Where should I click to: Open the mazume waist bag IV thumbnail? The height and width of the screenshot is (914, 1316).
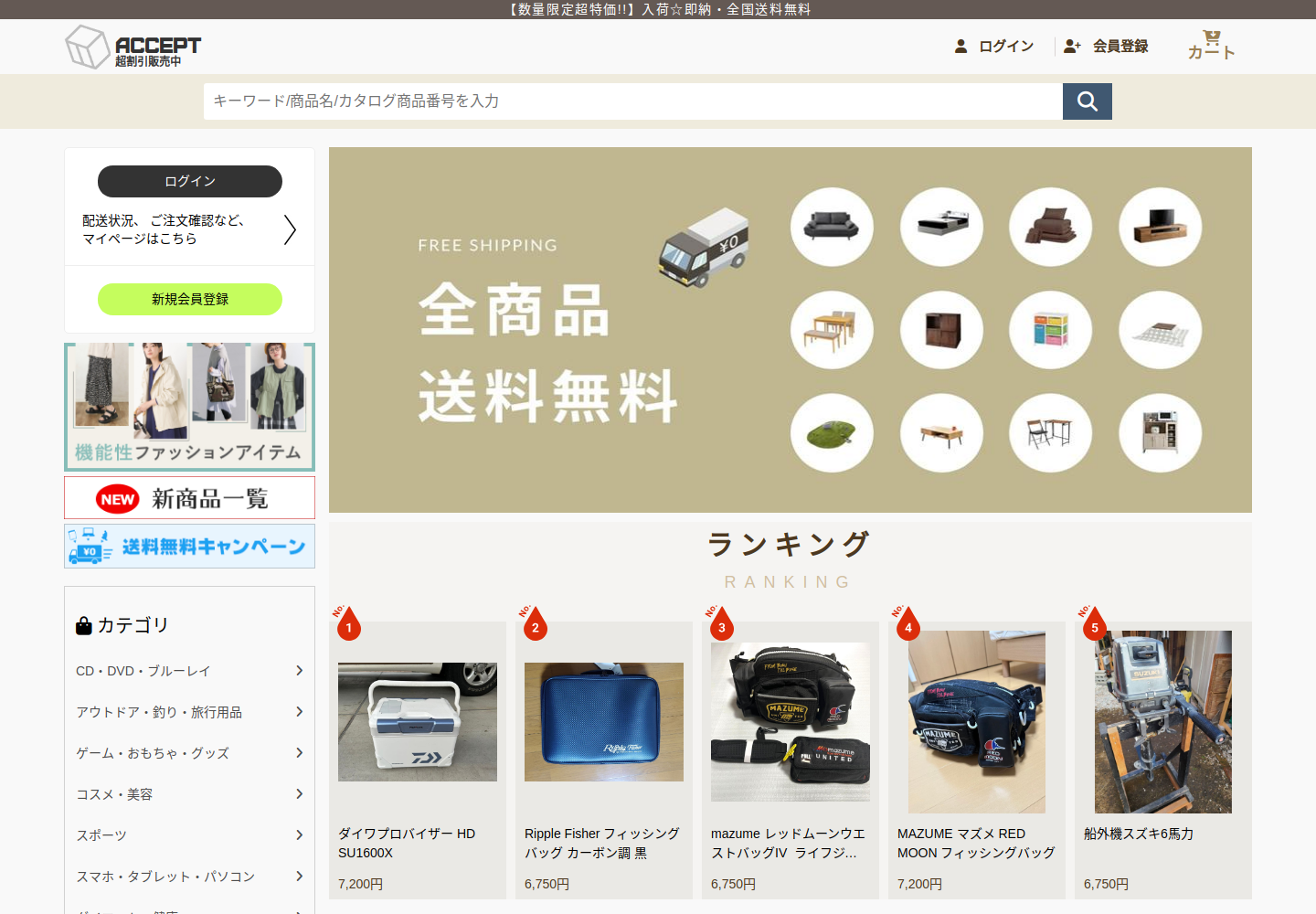tap(791, 722)
